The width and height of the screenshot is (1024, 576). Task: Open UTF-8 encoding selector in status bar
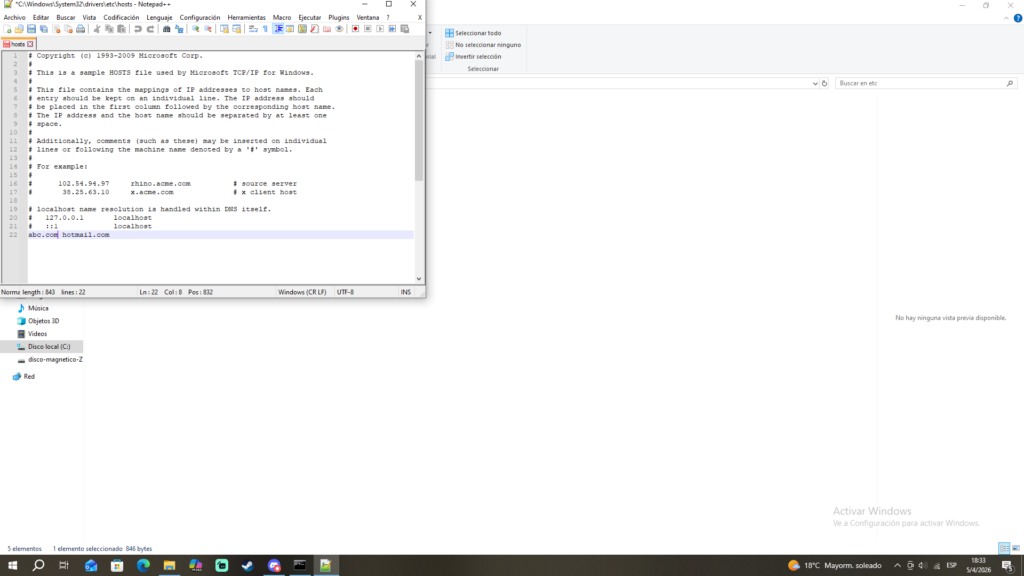pyautogui.click(x=345, y=292)
